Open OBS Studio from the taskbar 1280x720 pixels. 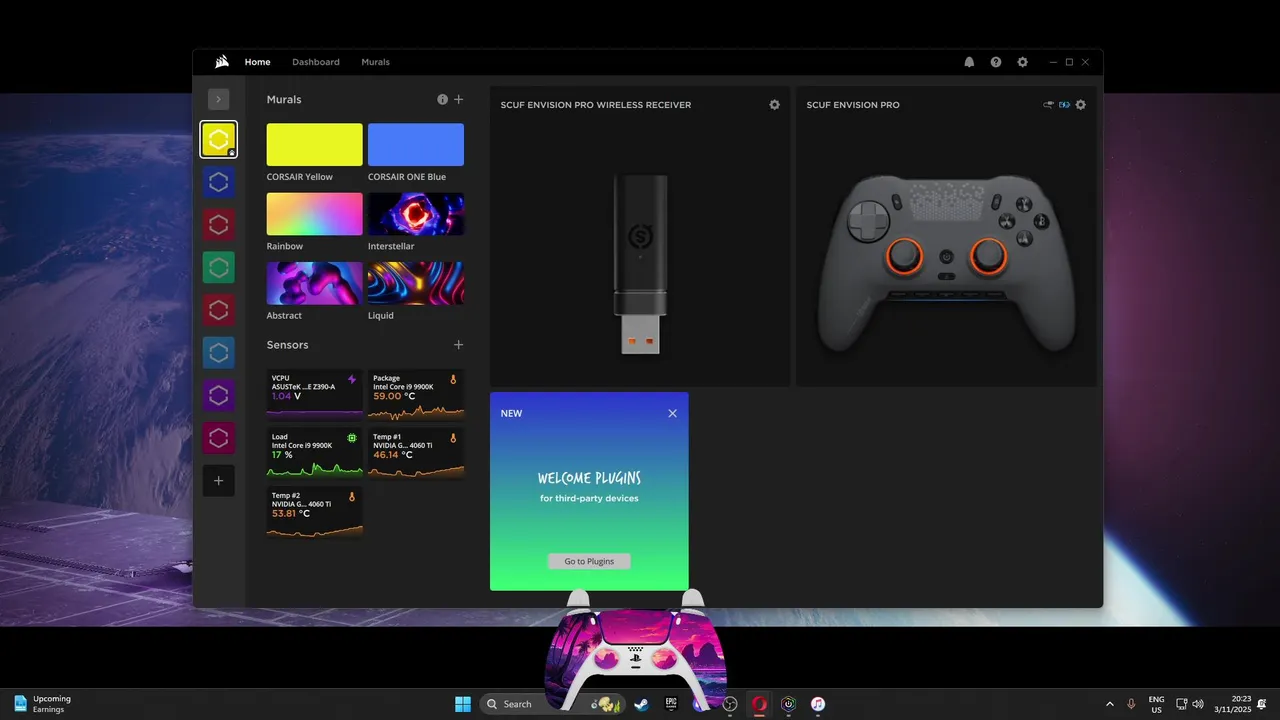coord(730,704)
